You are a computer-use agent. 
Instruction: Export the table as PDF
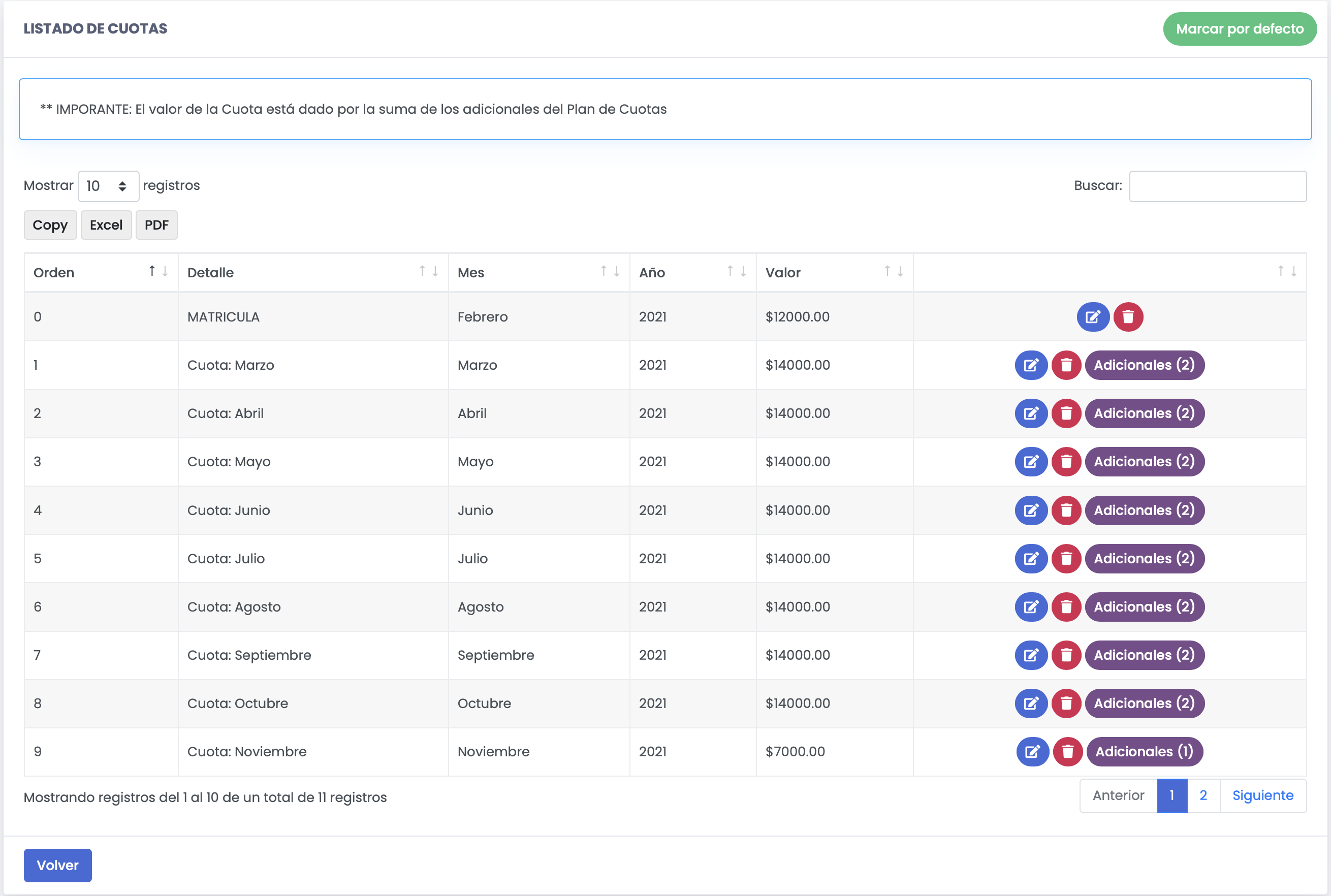156,225
